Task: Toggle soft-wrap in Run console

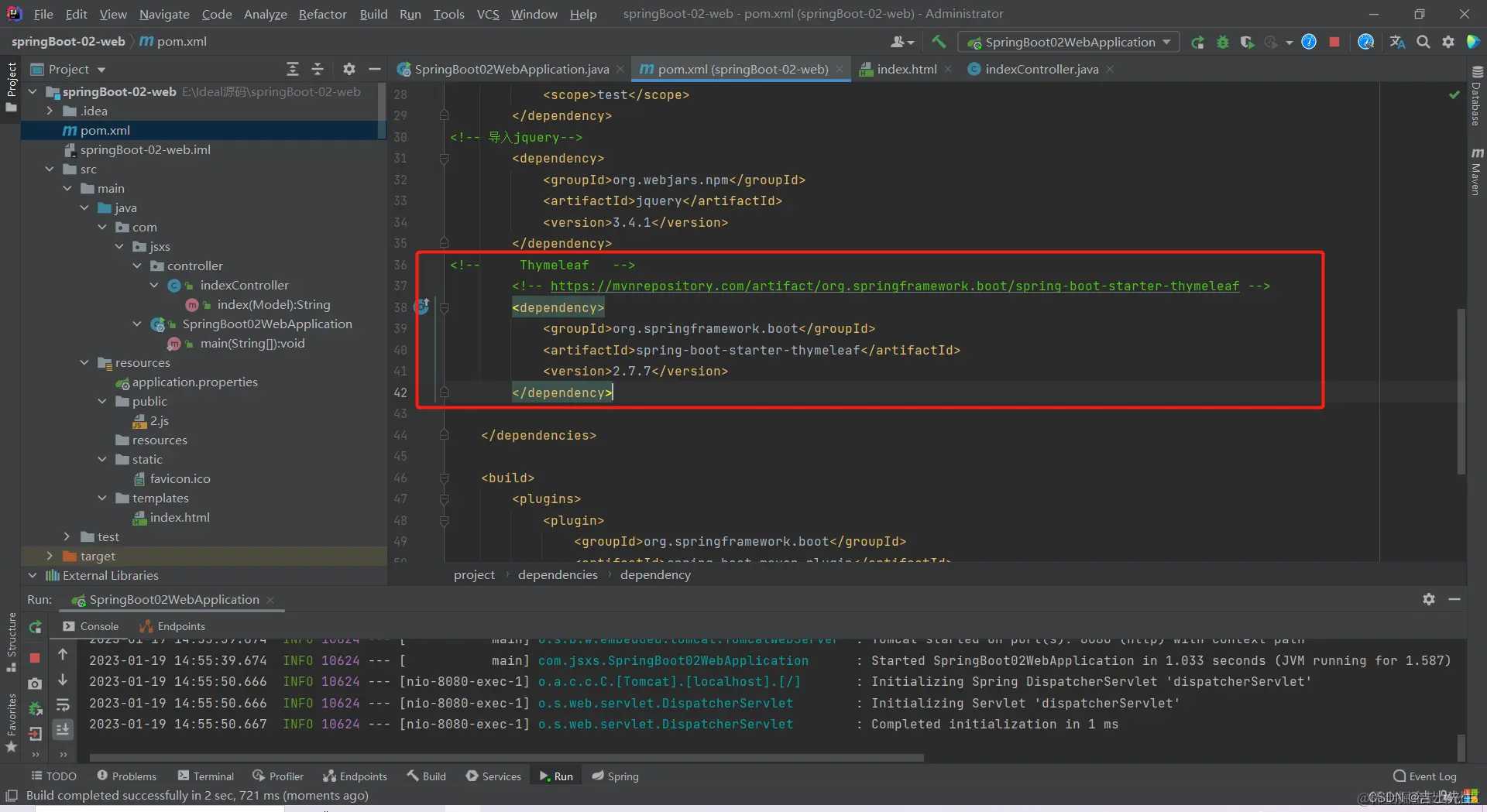Action: (x=63, y=705)
